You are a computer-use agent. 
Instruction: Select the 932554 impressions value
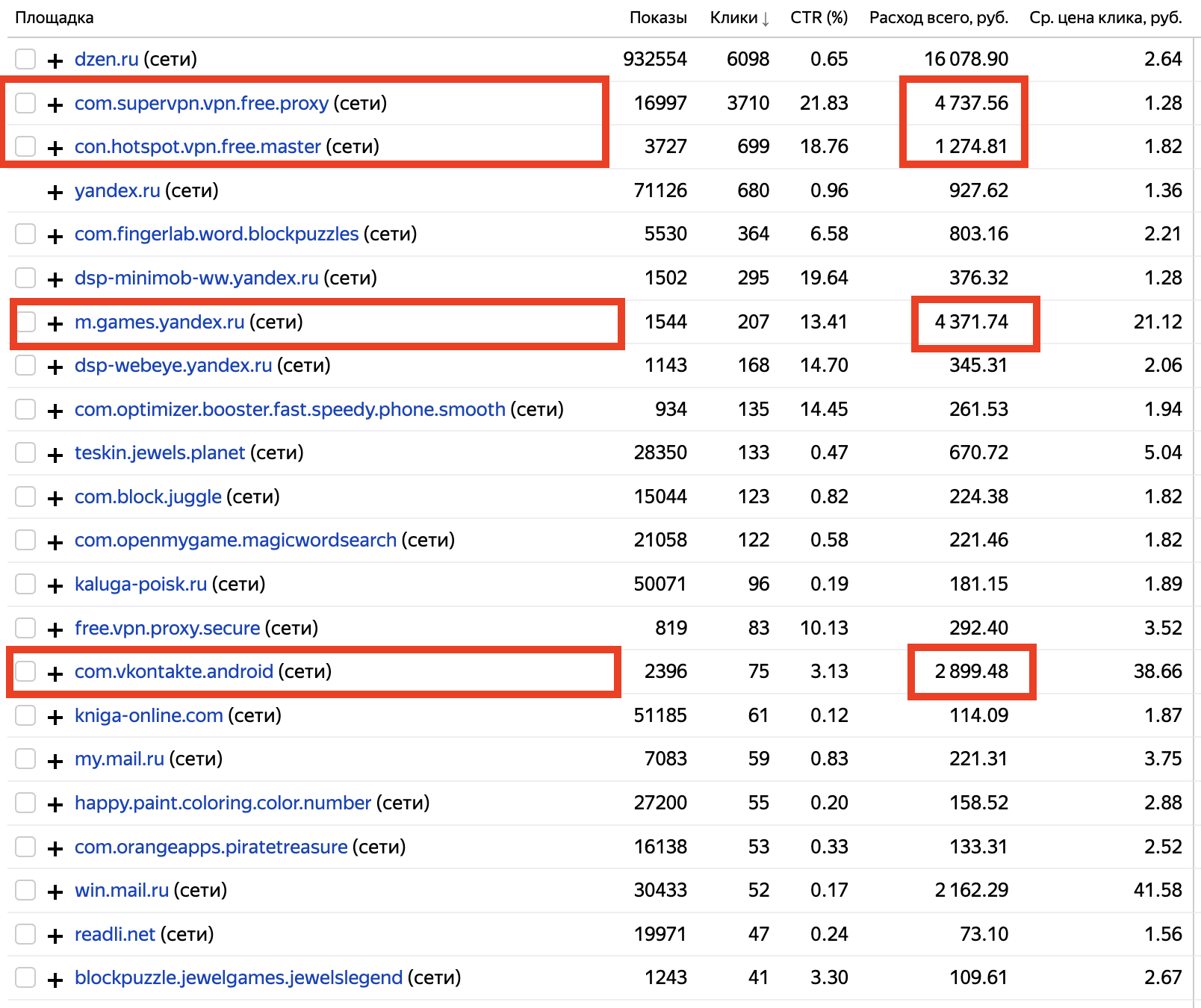point(655,59)
